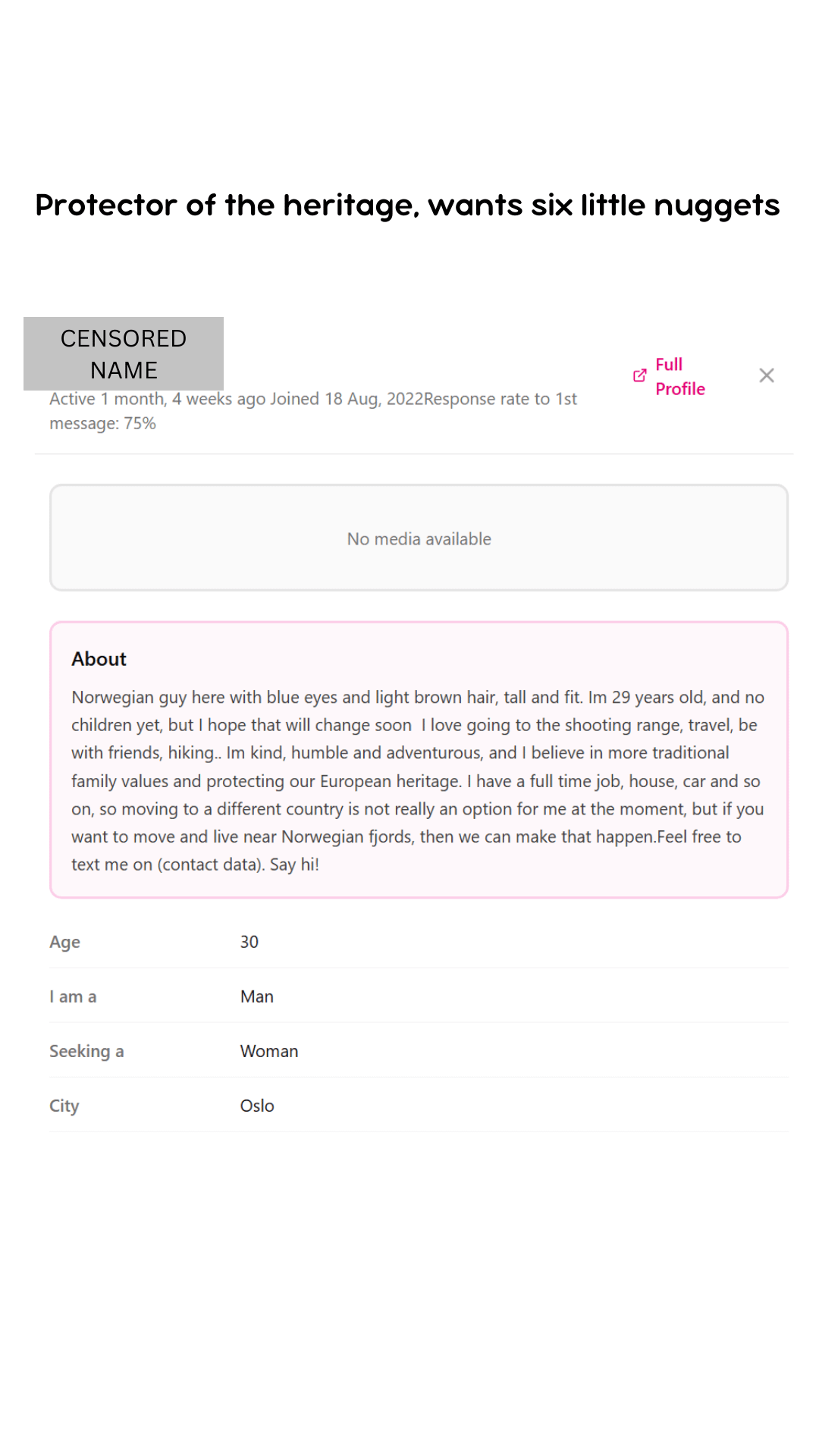Click the "Active 1 month, 4 weeks ago" text

pyautogui.click(x=157, y=399)
